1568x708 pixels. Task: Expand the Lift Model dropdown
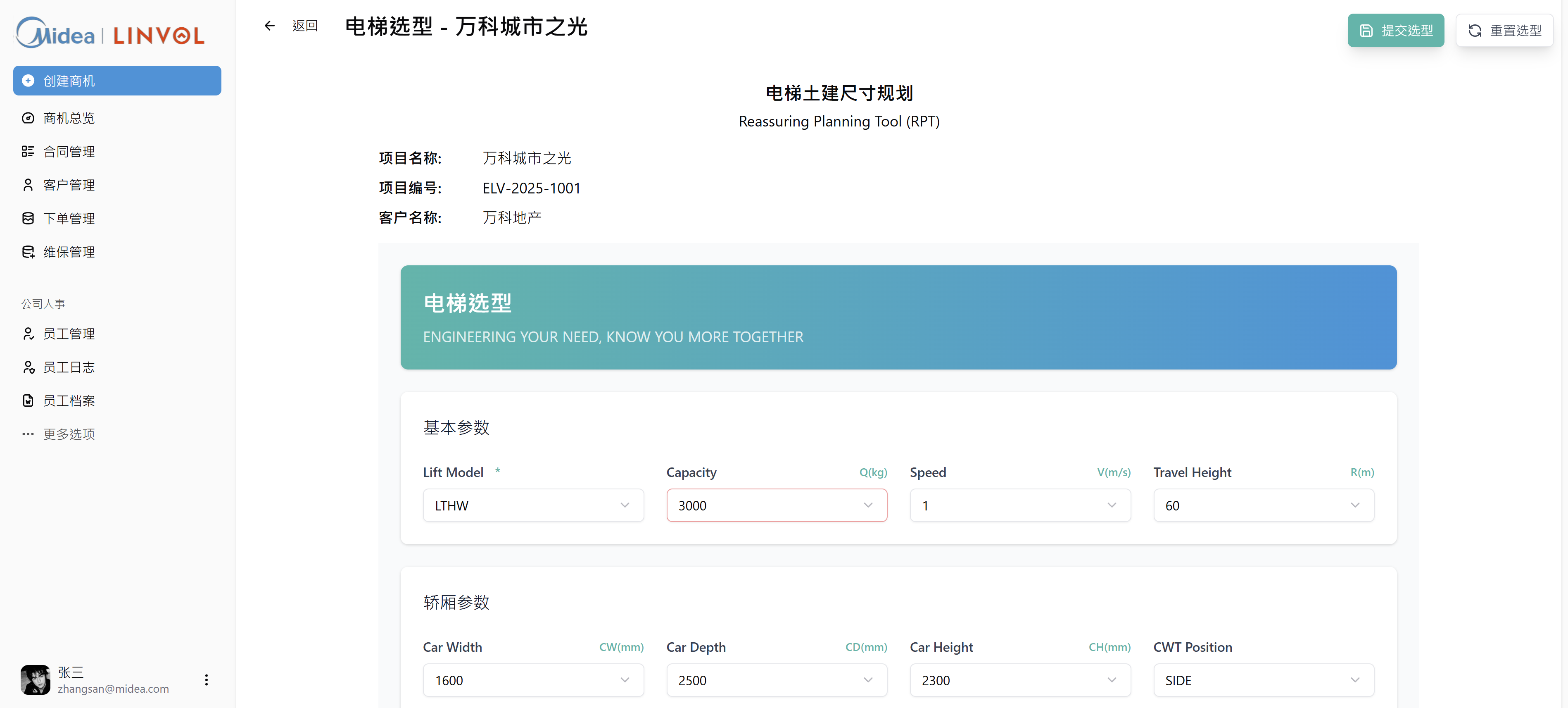pos(532,506)
